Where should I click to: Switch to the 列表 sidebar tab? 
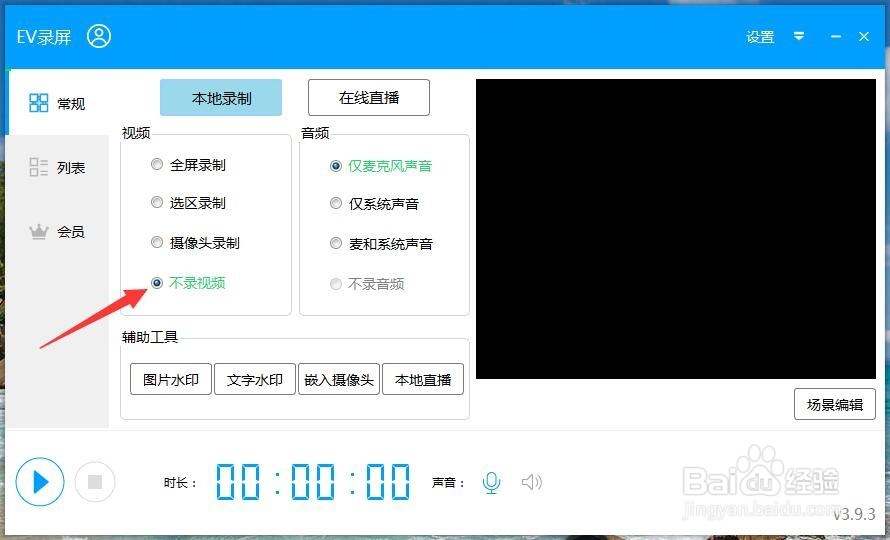57,167
